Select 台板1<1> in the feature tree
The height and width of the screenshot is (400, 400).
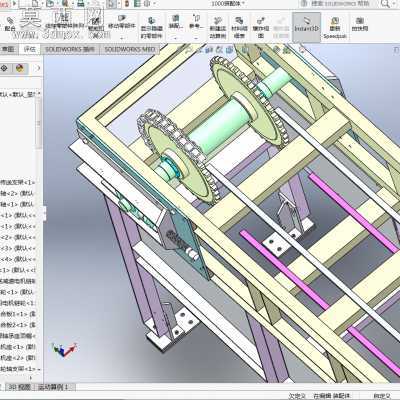tap(17, 314)
